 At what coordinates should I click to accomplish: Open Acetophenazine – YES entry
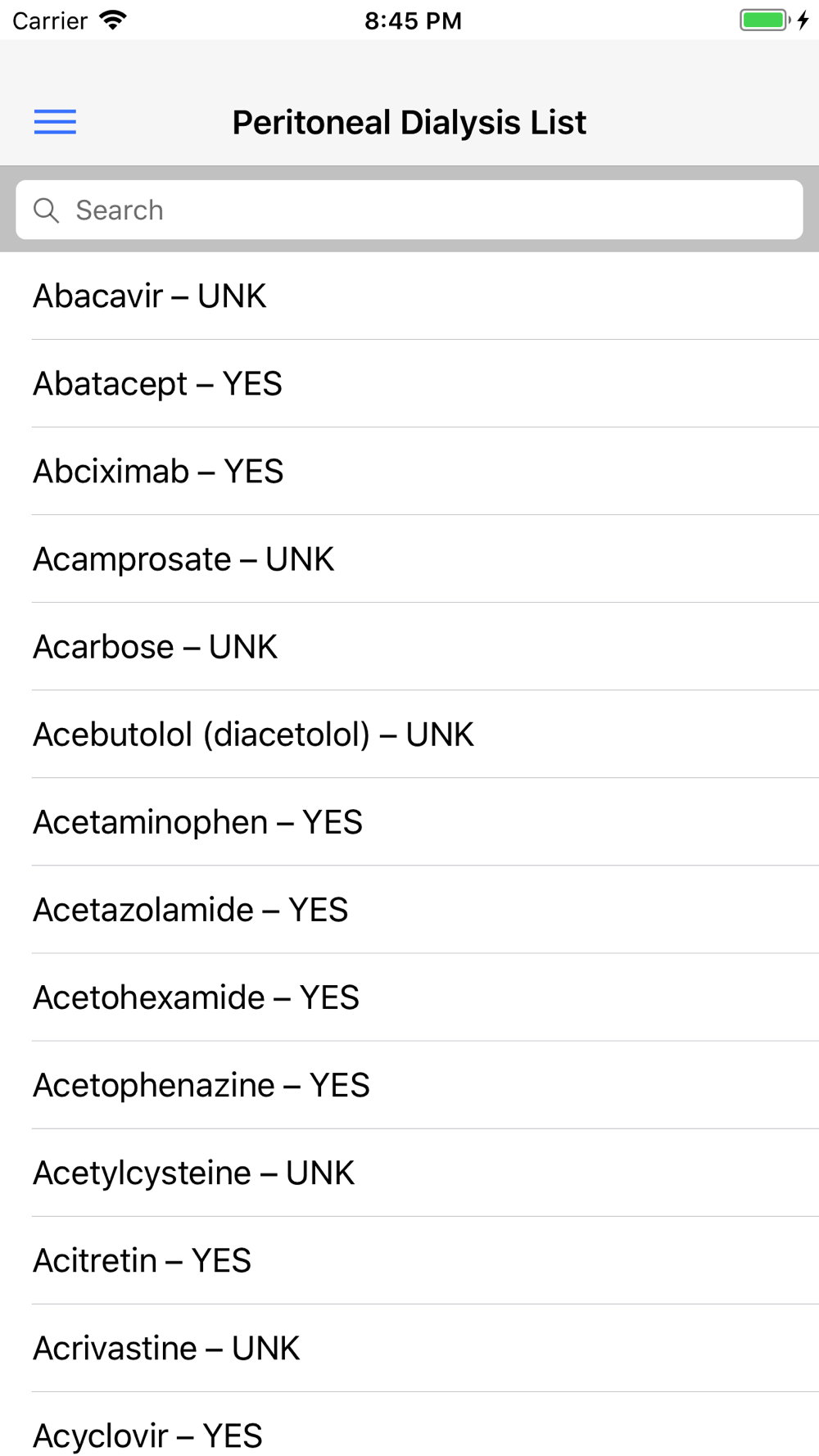[x=409, y=1084]
